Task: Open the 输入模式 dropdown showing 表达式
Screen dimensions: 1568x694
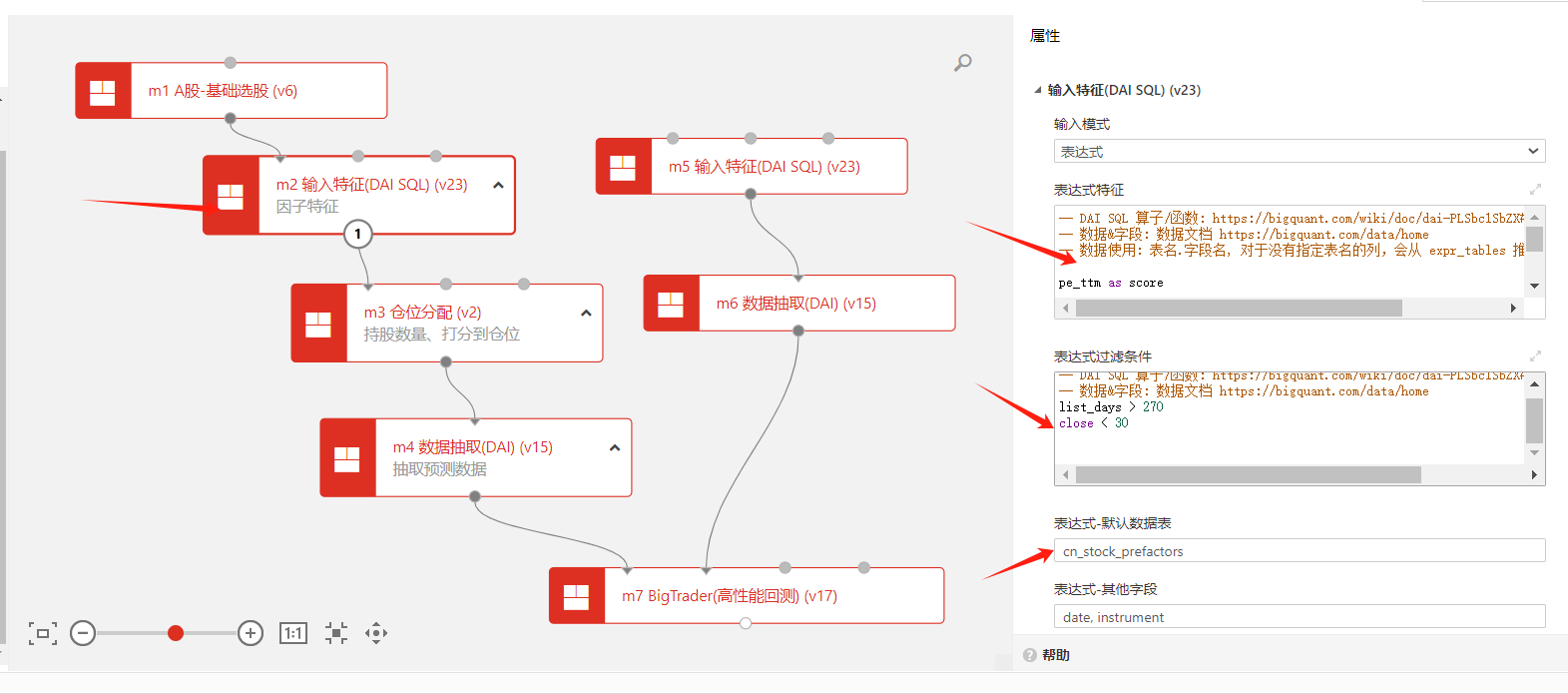Action: point(1299,152)
